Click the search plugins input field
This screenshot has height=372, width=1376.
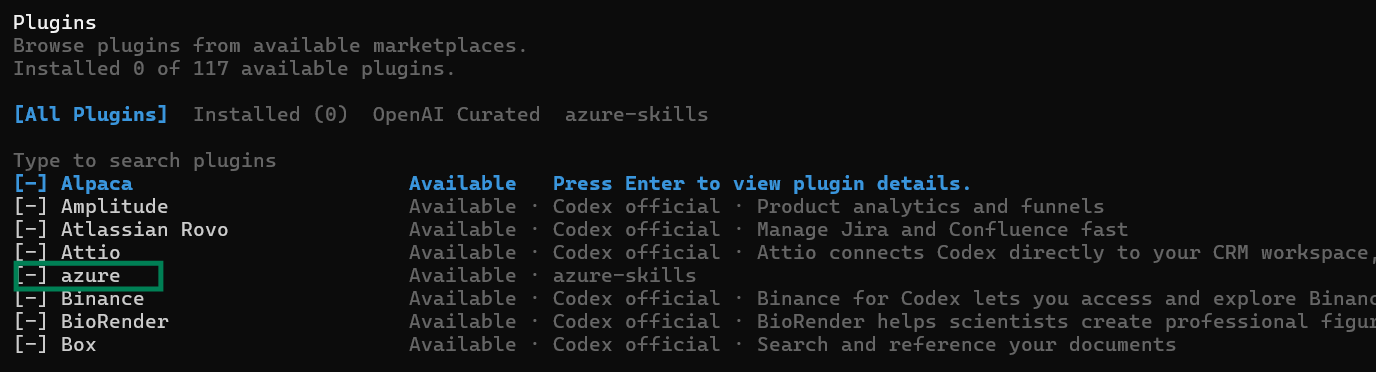(145, 161)
